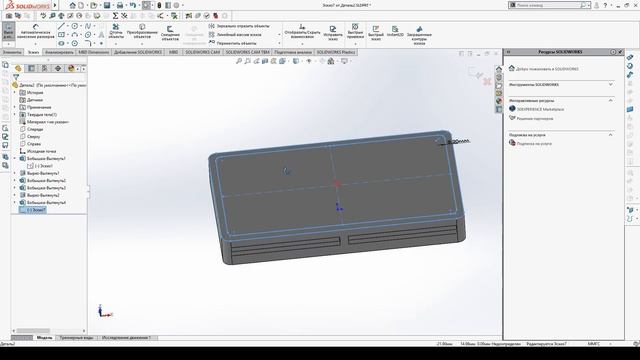Click Repair Sketch (Исправить эскиз)
The height and width of the screenshot is (360, 640).
333,33
